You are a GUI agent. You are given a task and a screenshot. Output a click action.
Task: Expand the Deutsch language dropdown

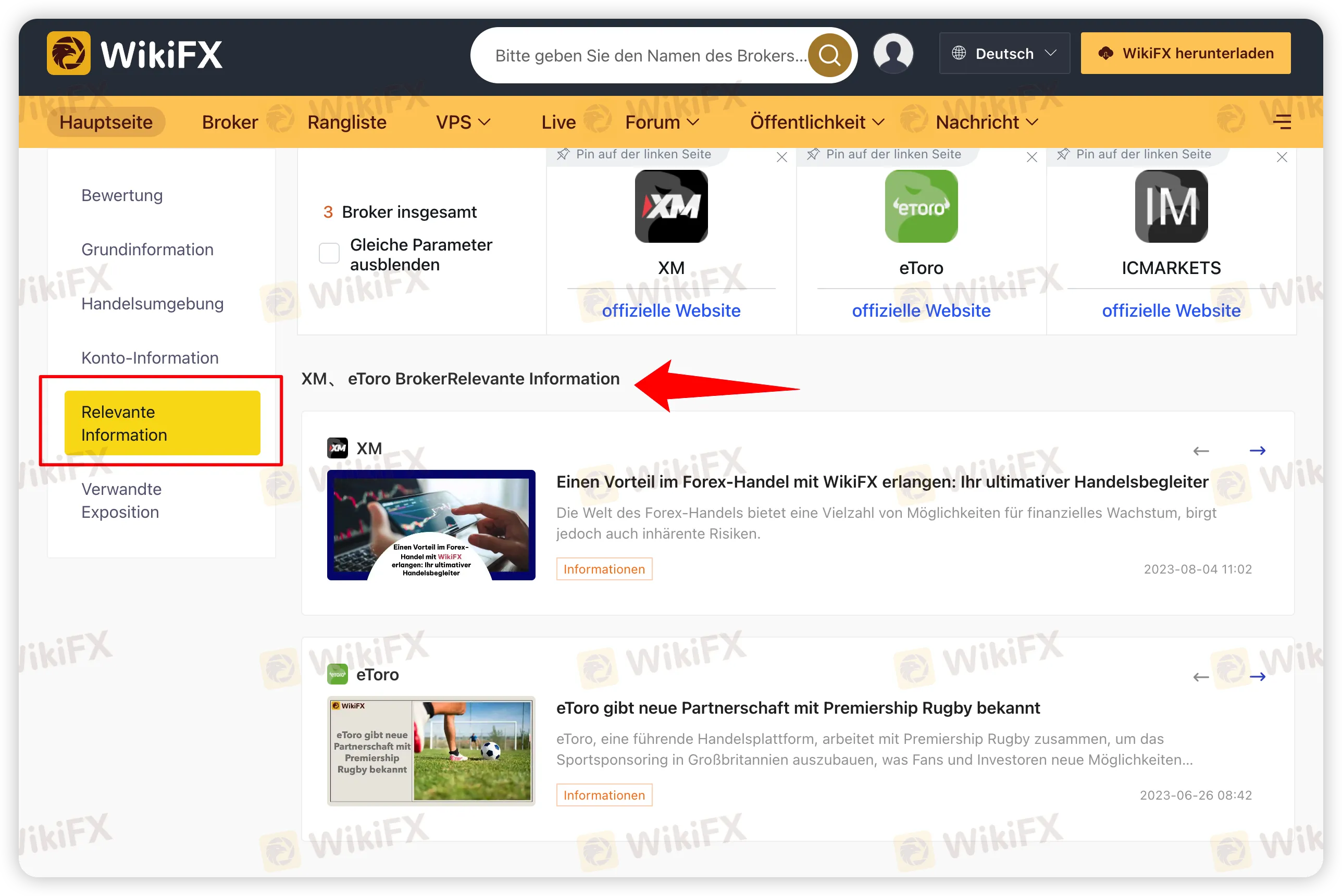[1004, 54]
